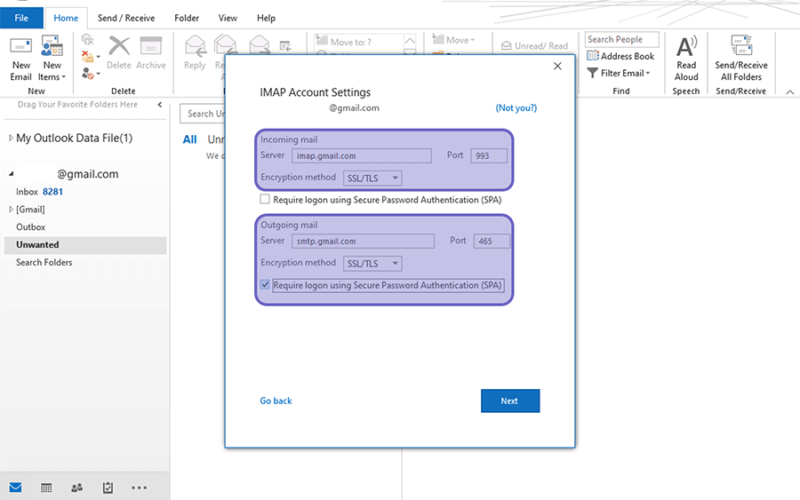The image size is (800, 500).
Task: Click the All filter in message list
Action: point(190,139)
